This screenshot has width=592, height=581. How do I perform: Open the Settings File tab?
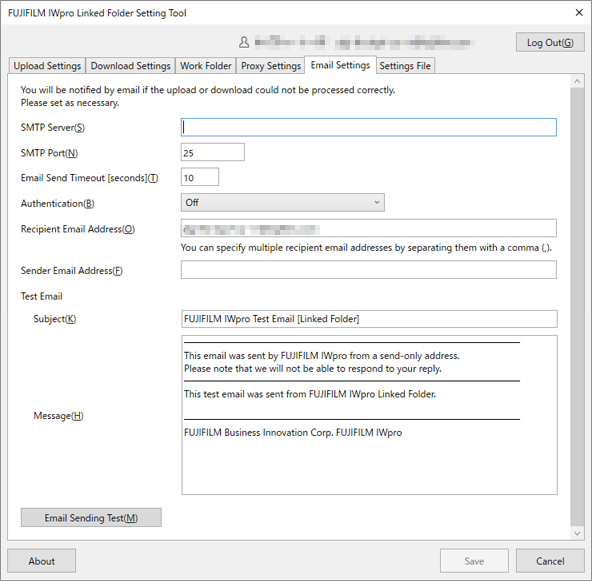[405, 66]
